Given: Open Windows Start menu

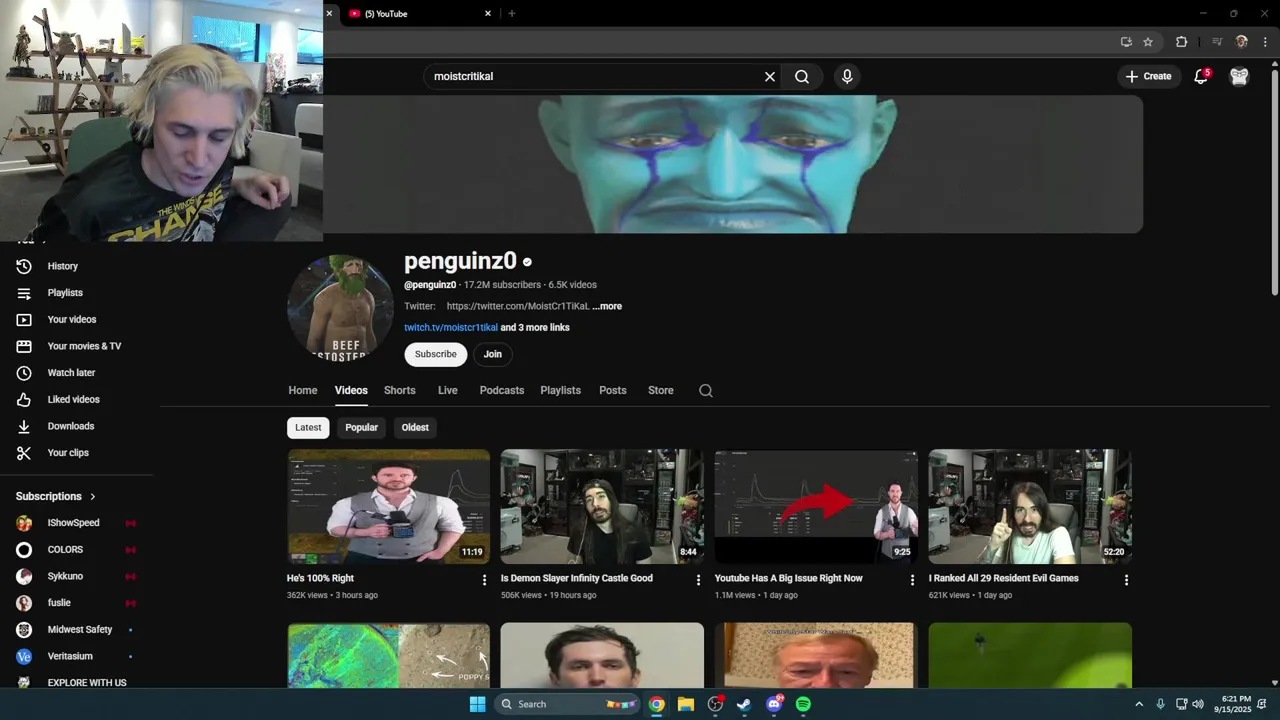Looking at the screenshot, I should (x=477, y=704).
